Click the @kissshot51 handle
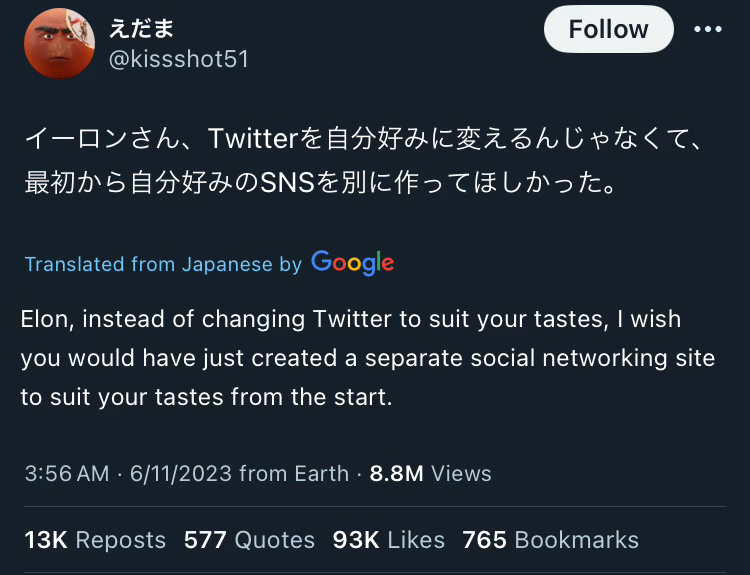 click(x=178, y=59)
